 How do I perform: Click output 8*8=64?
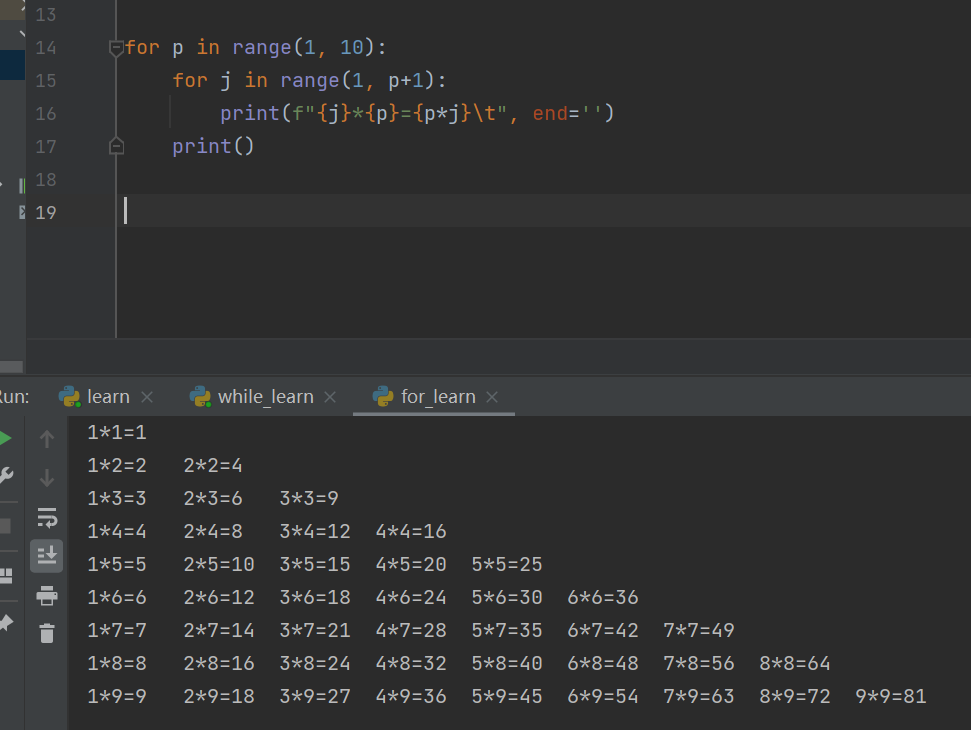coord(795,663)
